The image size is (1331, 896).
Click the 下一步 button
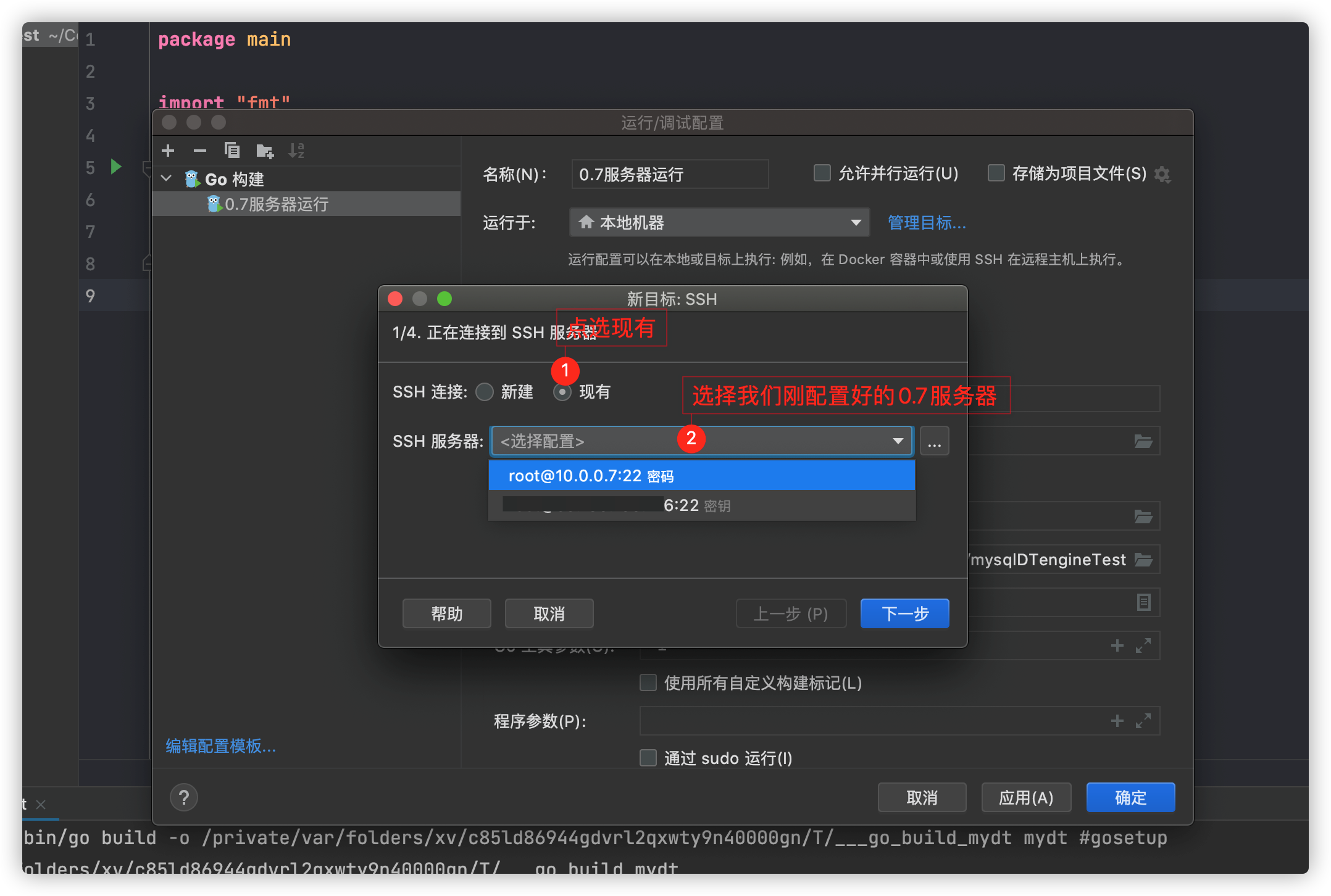[904, 613]
